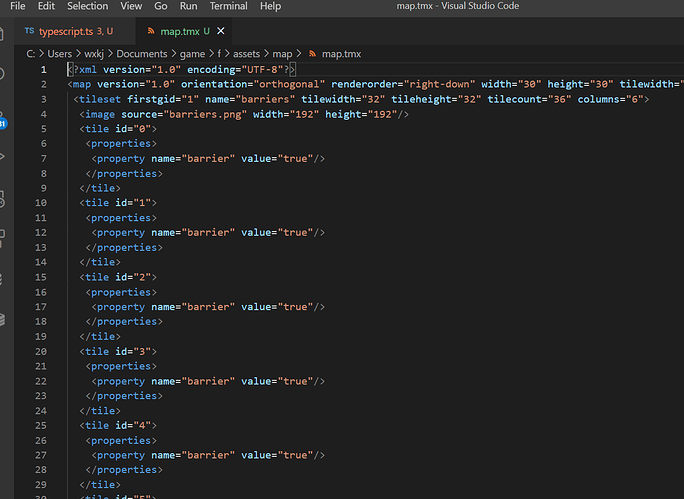Viewport: 684px width, 499px height.
Task: Open the game breadcrumb segment
Action: pyautogui.click(x=192, y=54)
